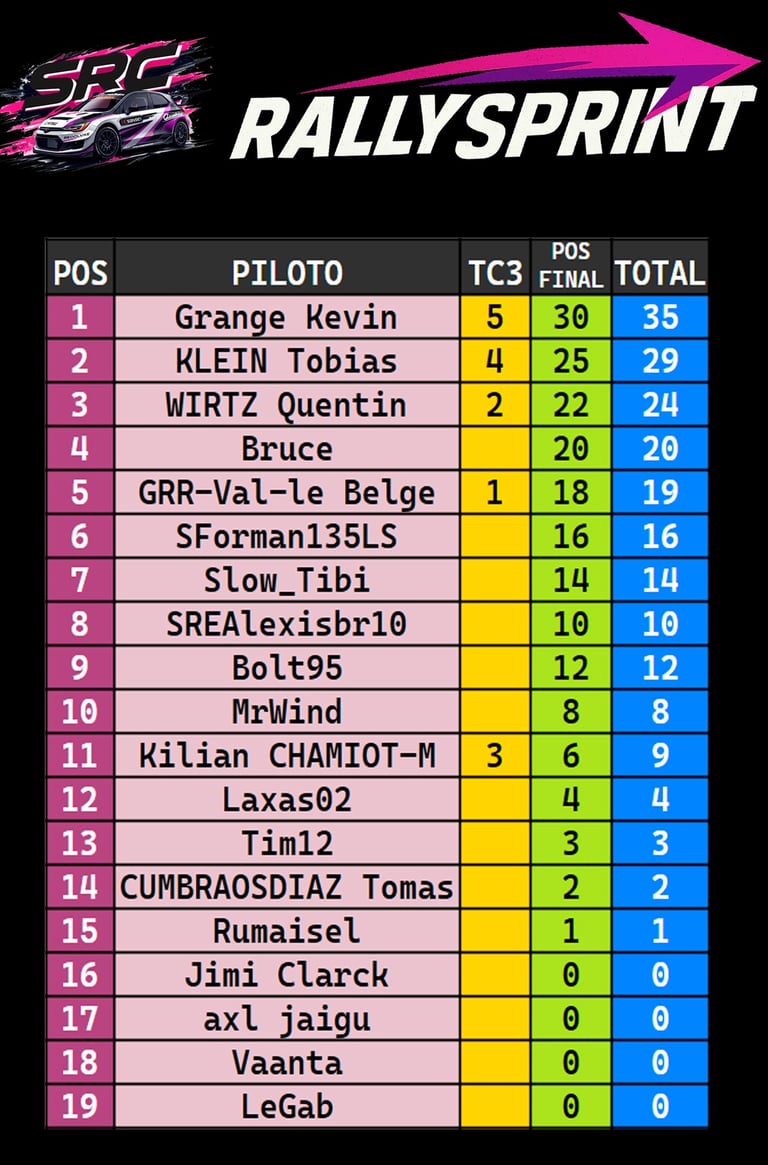Click the POS FINAL column header
The image size is (768, 1165).
point(571,266)
